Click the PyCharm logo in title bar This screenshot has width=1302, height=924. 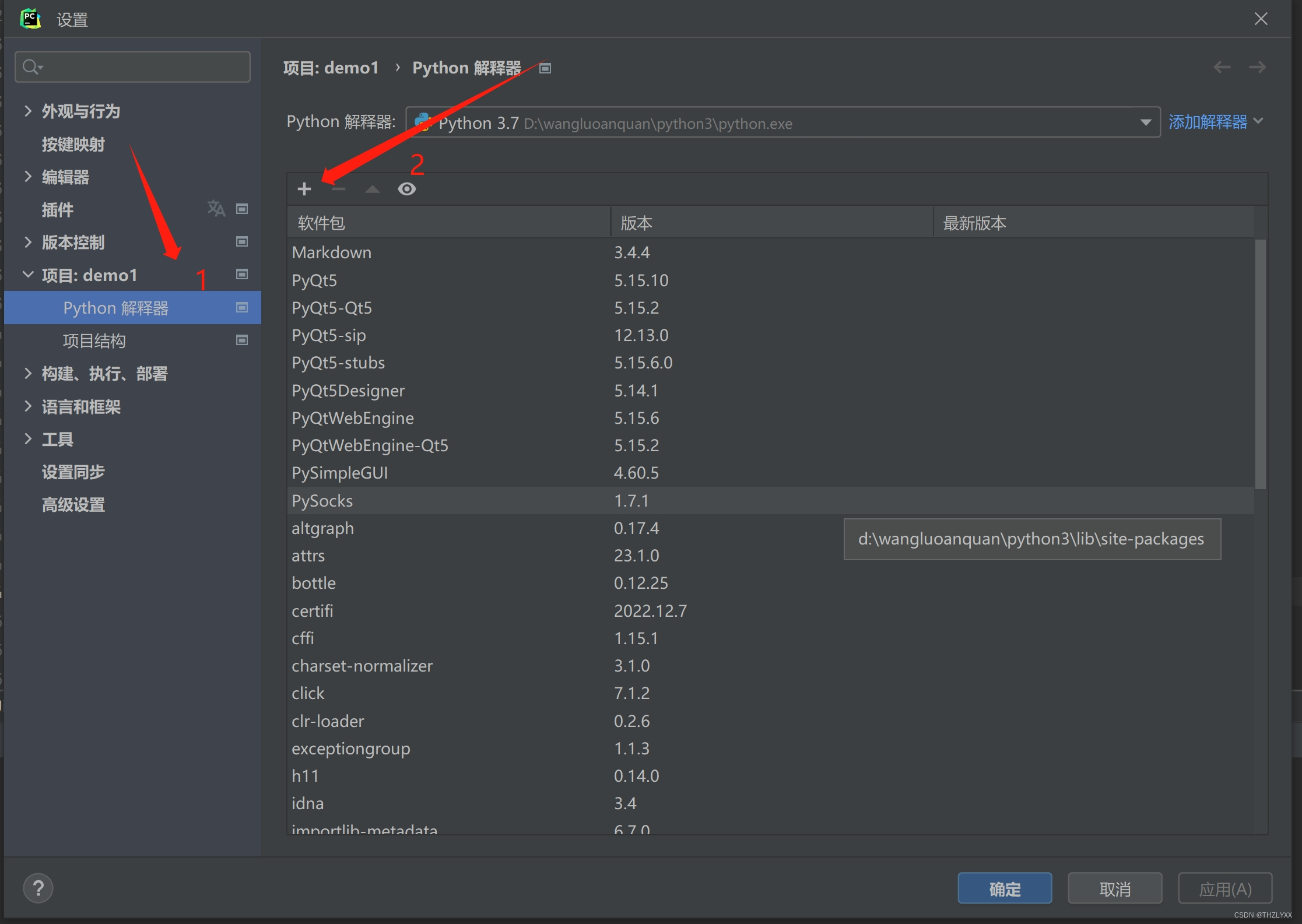[30, 19]
